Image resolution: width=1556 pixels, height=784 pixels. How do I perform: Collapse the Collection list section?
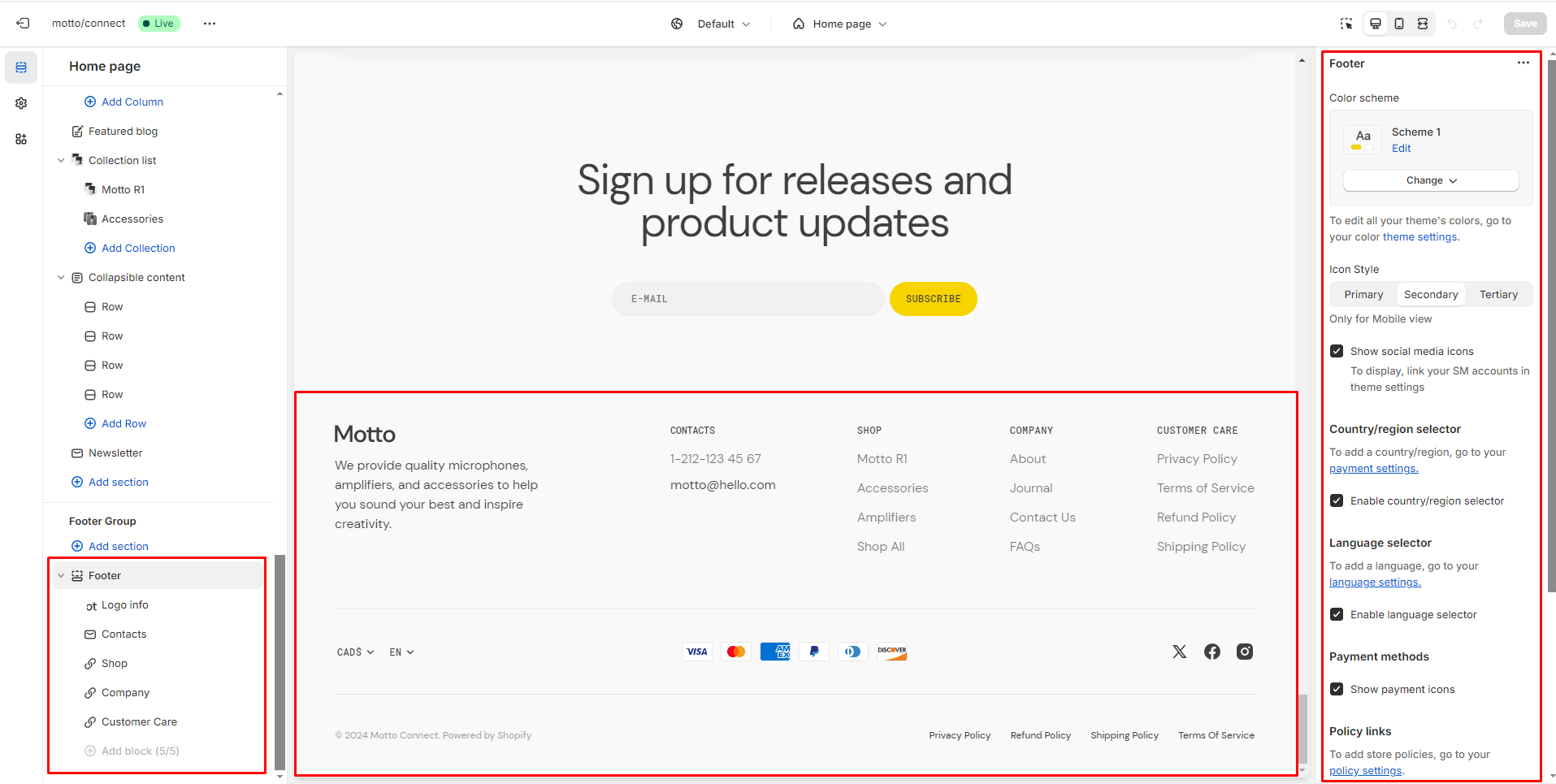point(61,161)
